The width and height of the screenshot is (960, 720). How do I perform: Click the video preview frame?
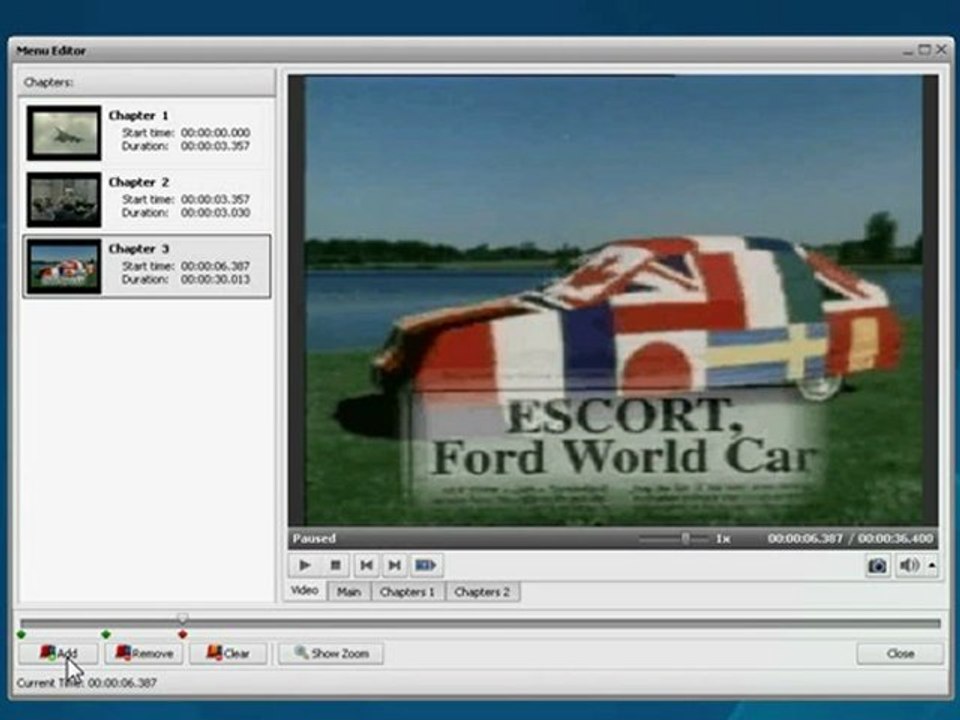(x=613, y=300)
